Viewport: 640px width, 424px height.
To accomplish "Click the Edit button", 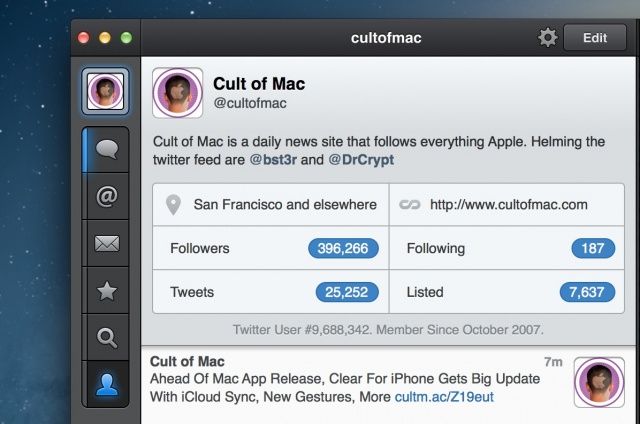I will pos(595,38).
